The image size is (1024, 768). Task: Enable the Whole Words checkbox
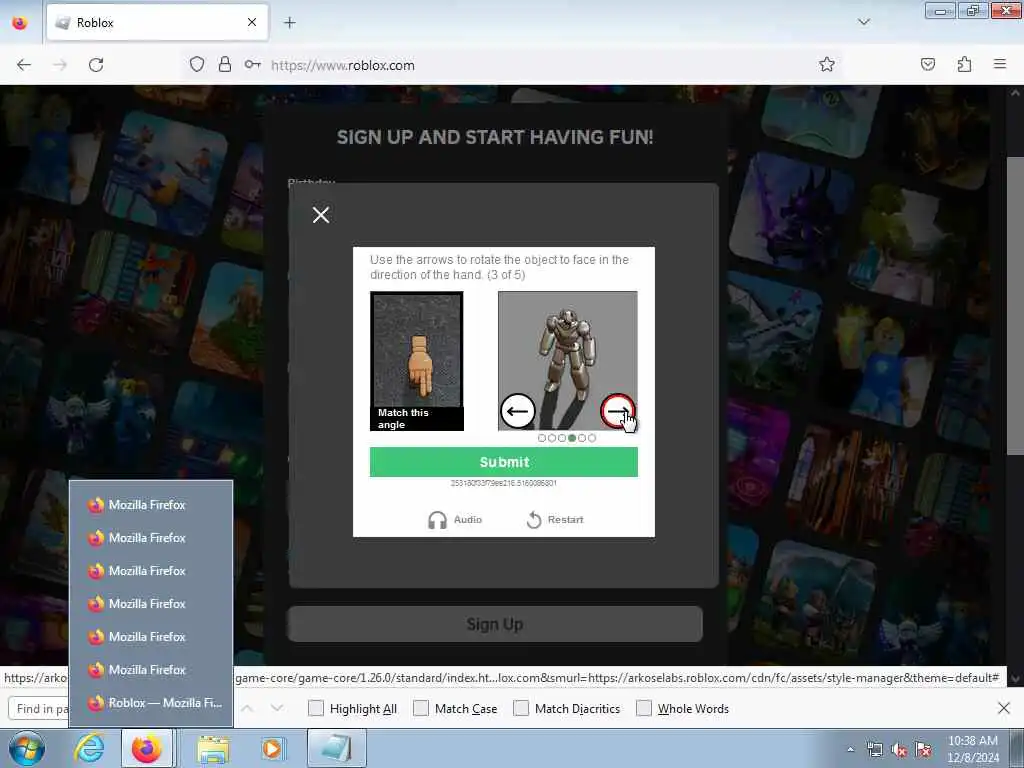click(x=644, y=709)
